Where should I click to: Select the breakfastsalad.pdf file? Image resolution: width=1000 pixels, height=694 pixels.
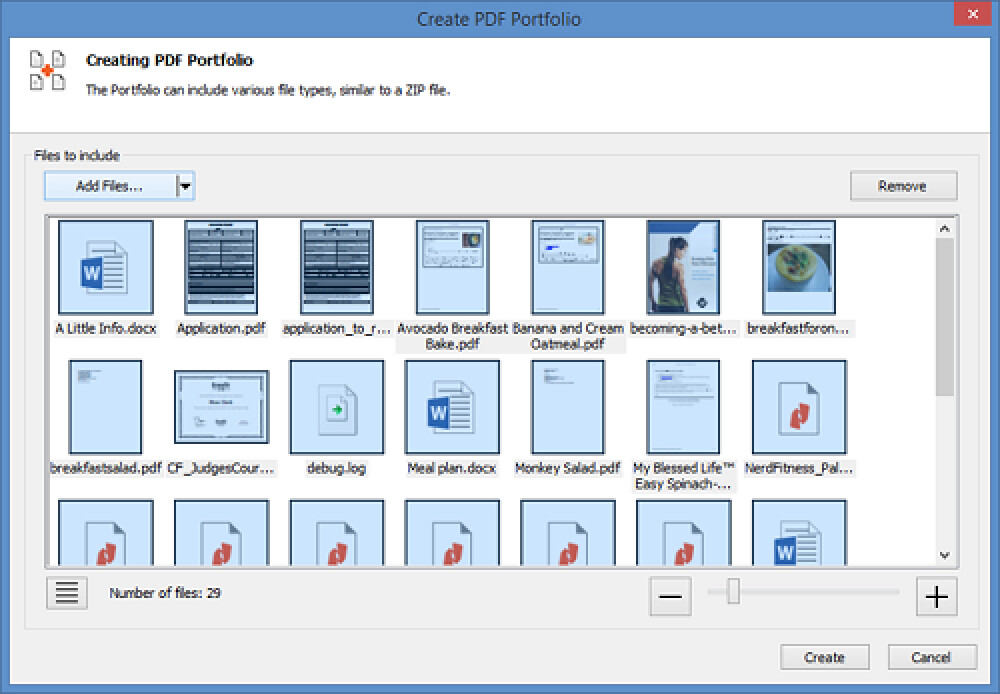106,406
